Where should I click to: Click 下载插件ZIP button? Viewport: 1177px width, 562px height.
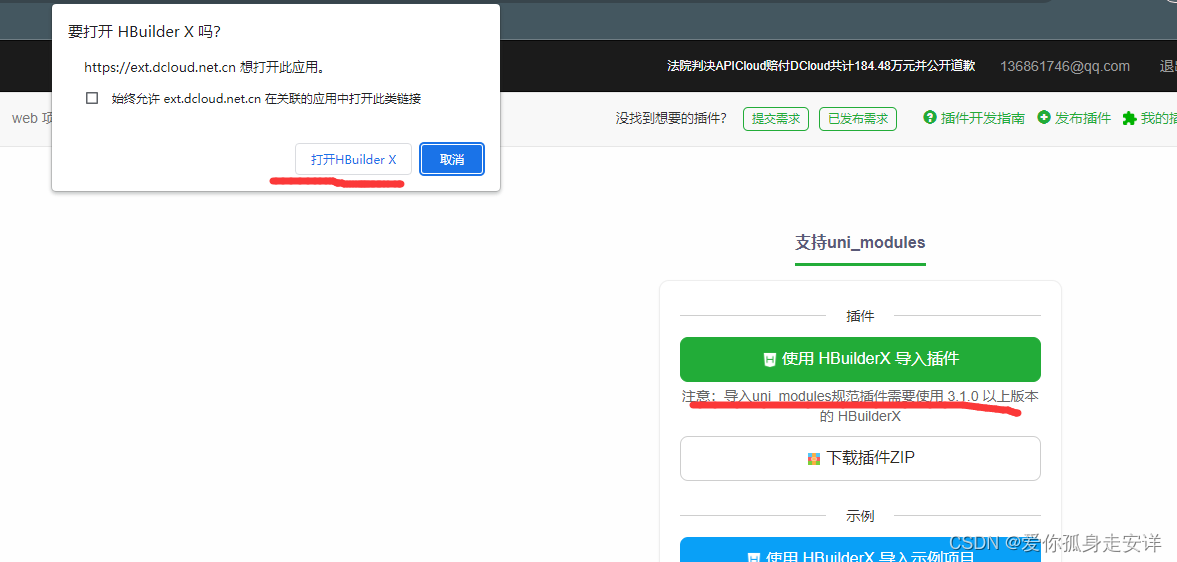(x=860, y=458)
